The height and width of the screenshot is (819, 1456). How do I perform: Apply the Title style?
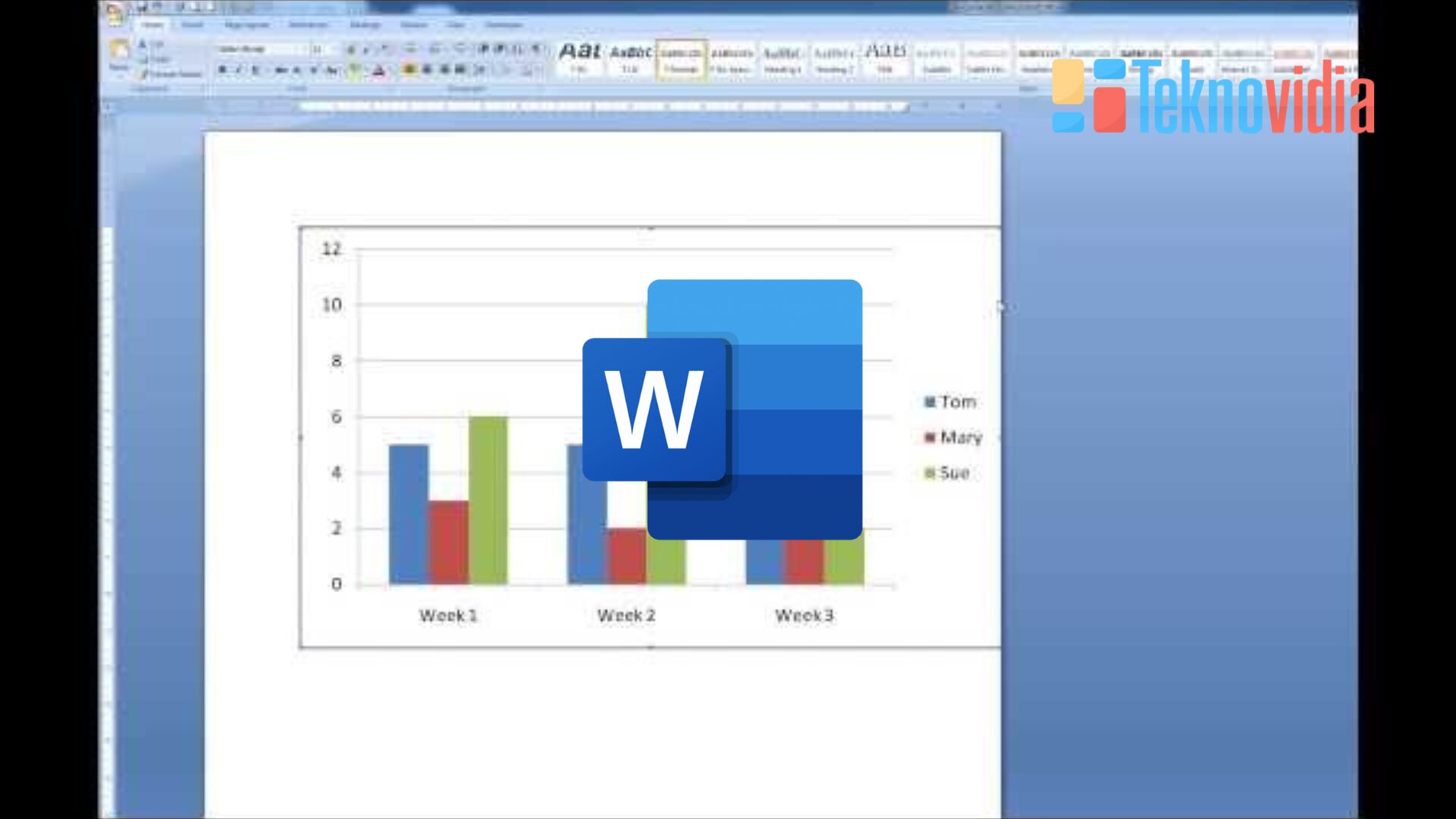885,59
